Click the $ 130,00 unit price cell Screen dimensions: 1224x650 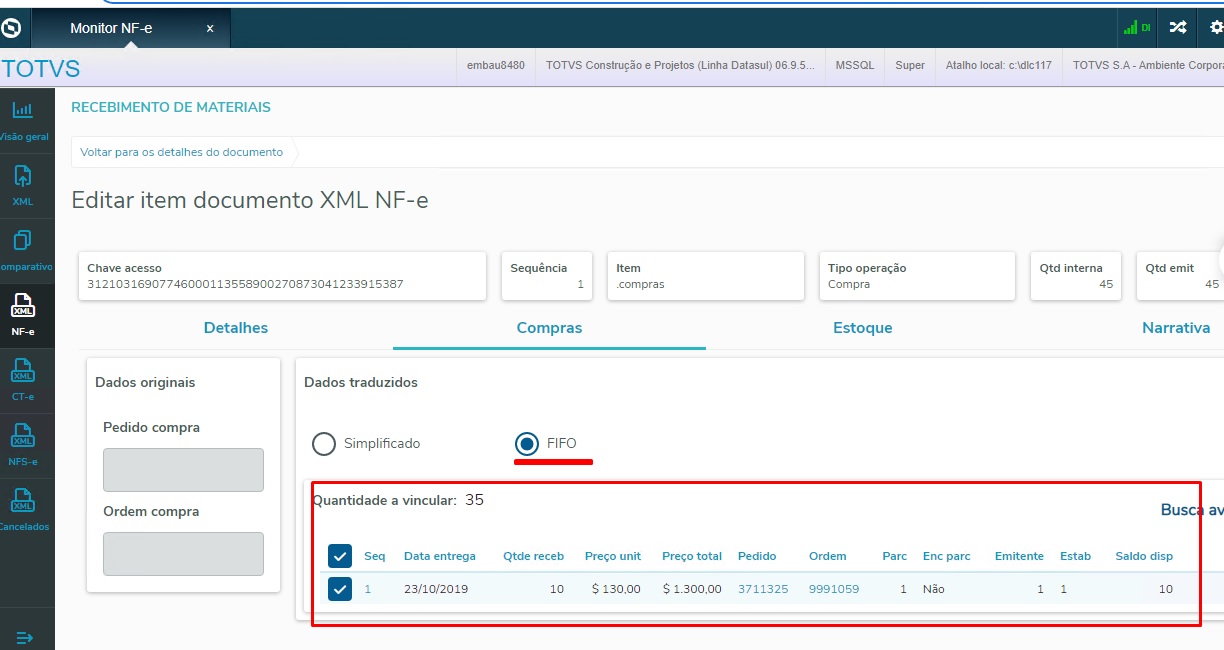pyautogui.click(x=616, y=589)
